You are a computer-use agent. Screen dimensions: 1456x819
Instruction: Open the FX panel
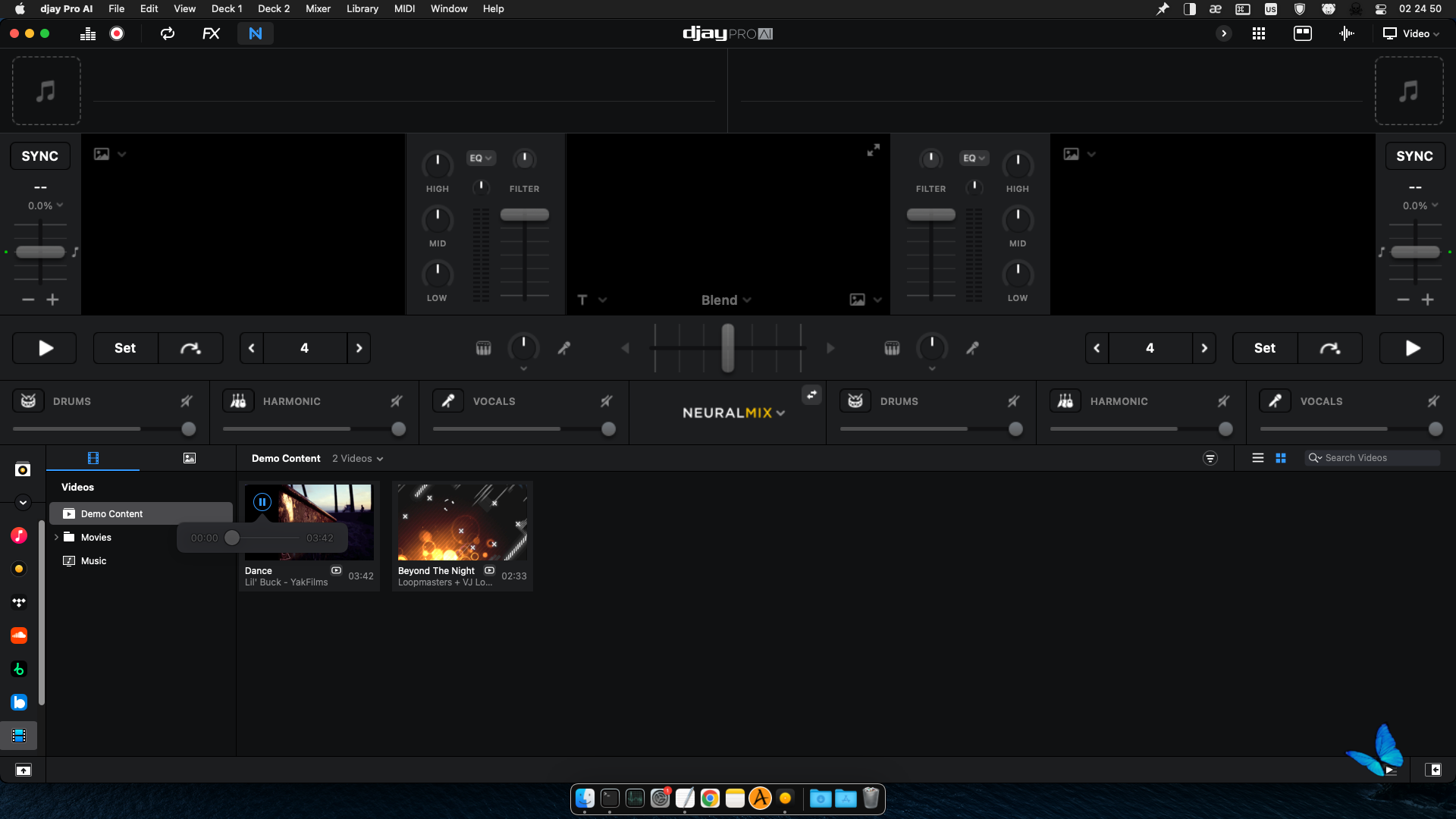(x=211, y=33)
